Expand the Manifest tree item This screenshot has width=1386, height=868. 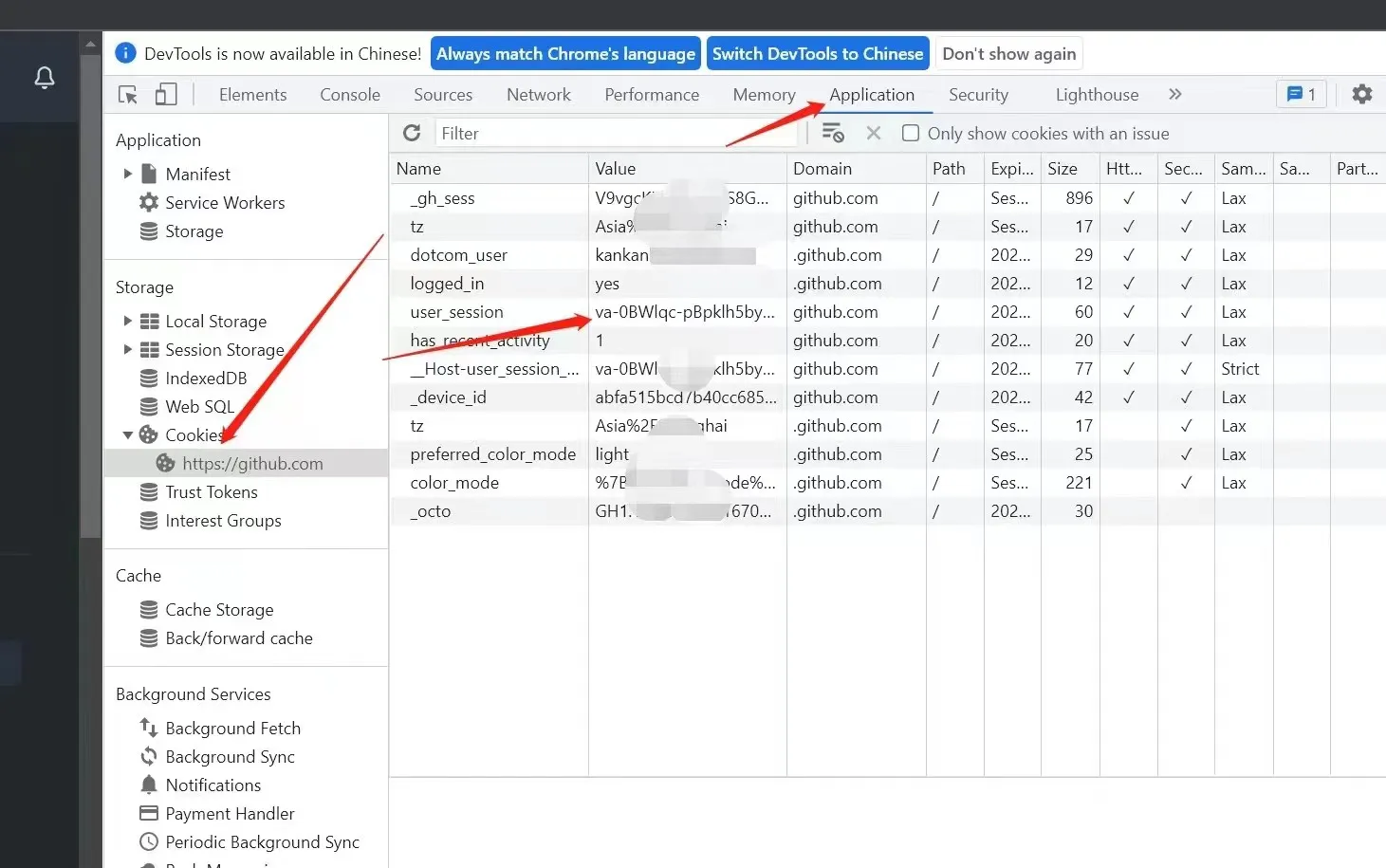click(128, 174)
